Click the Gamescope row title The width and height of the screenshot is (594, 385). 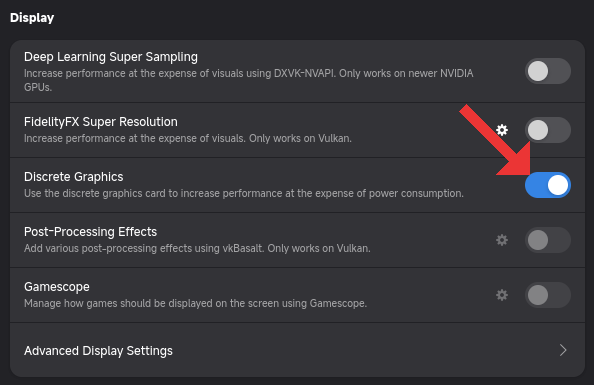click(57, 287)
